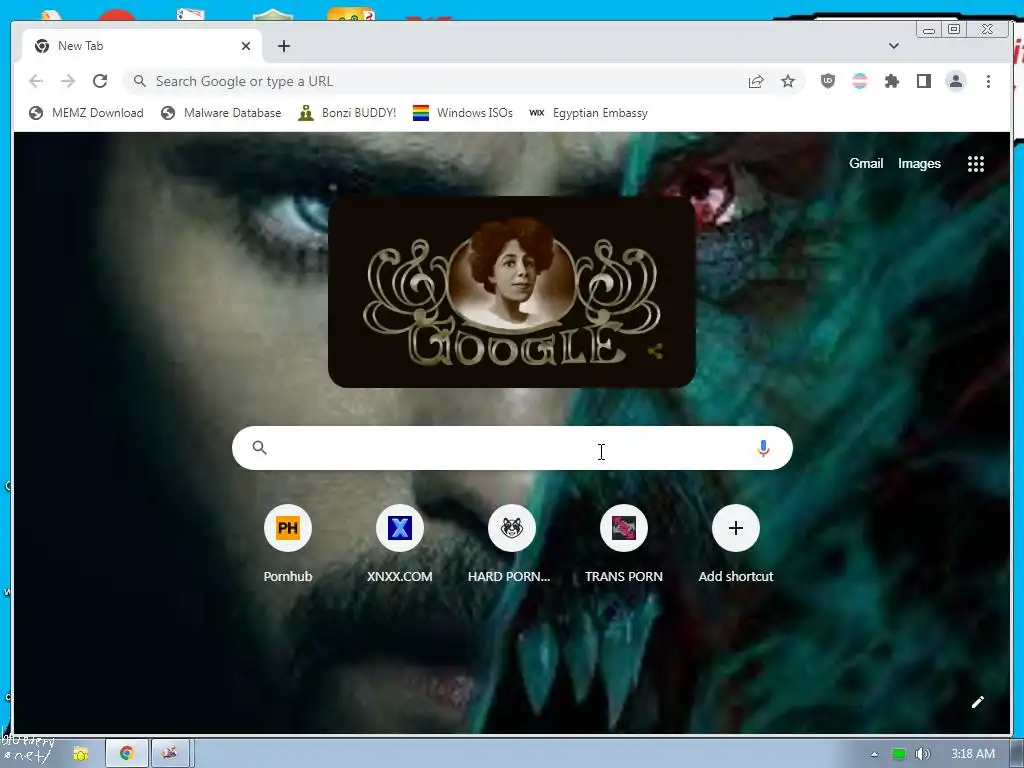Click the search magnifier in Google box
The image size is (1024, 768).
click(x=259, y=447)
